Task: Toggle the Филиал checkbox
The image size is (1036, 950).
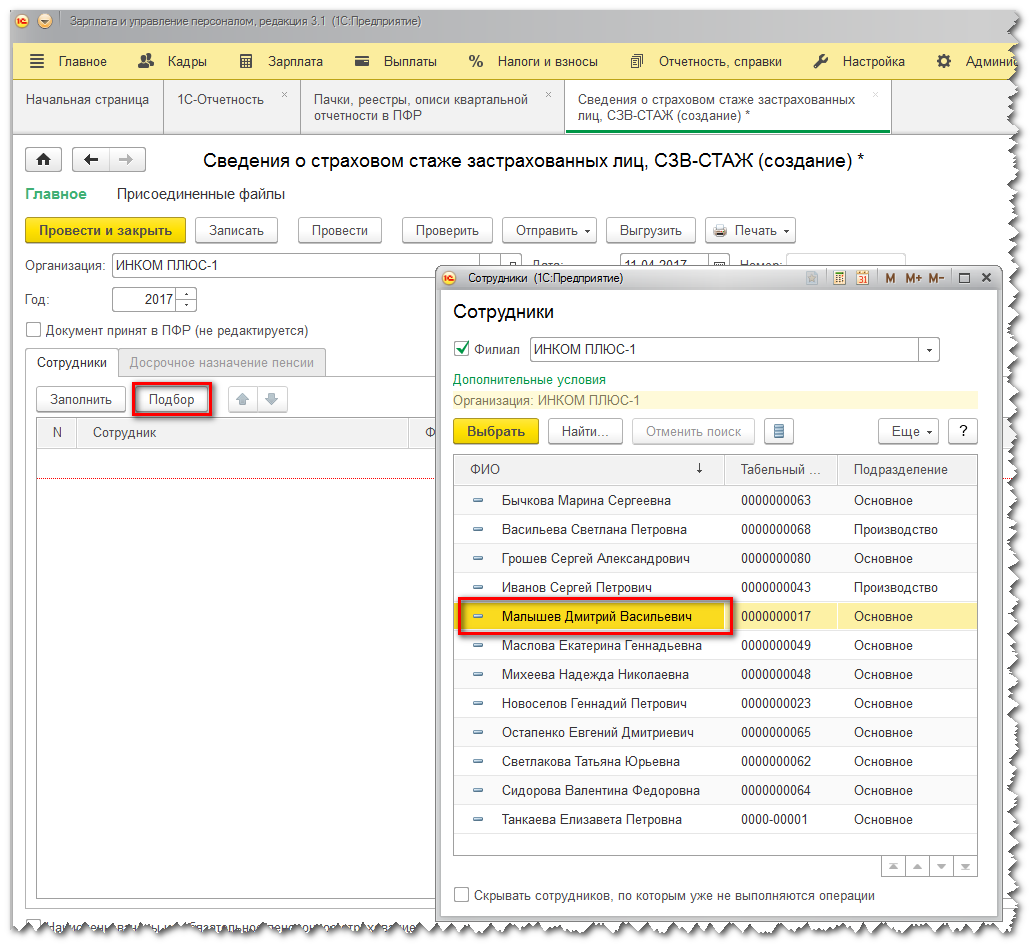Action: (462, 348)
